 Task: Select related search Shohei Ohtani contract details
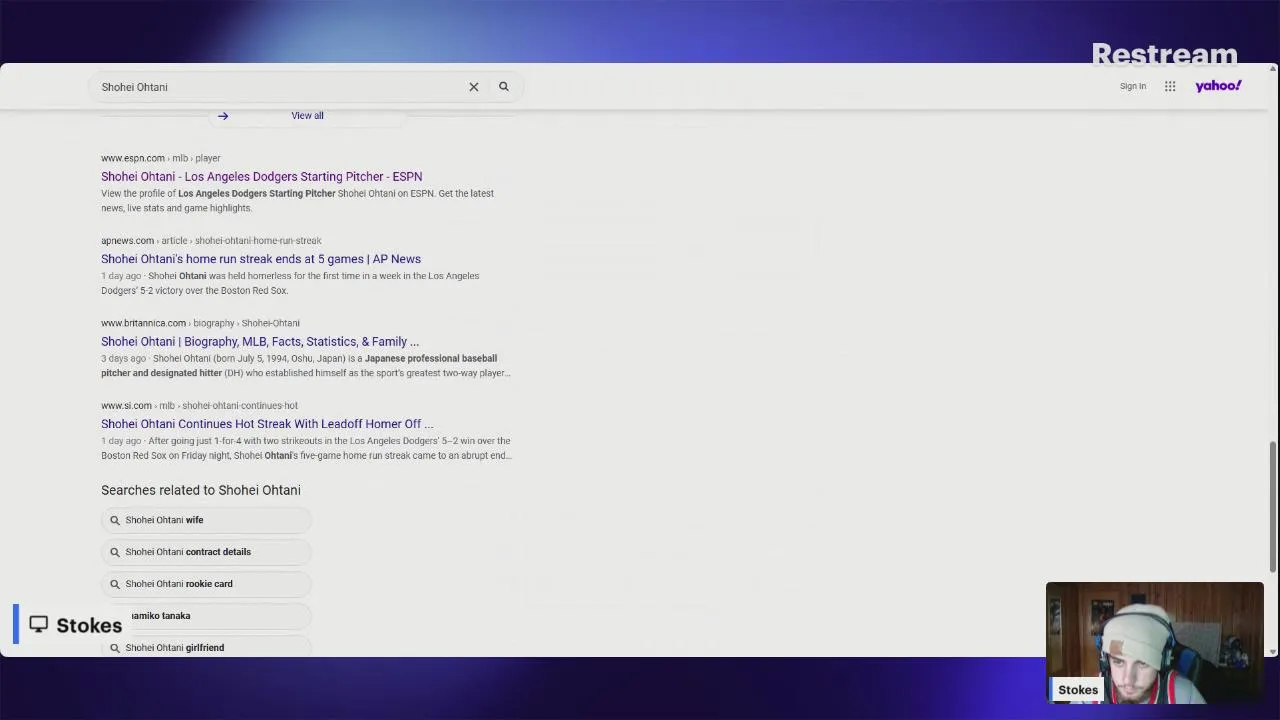point(206,552)
